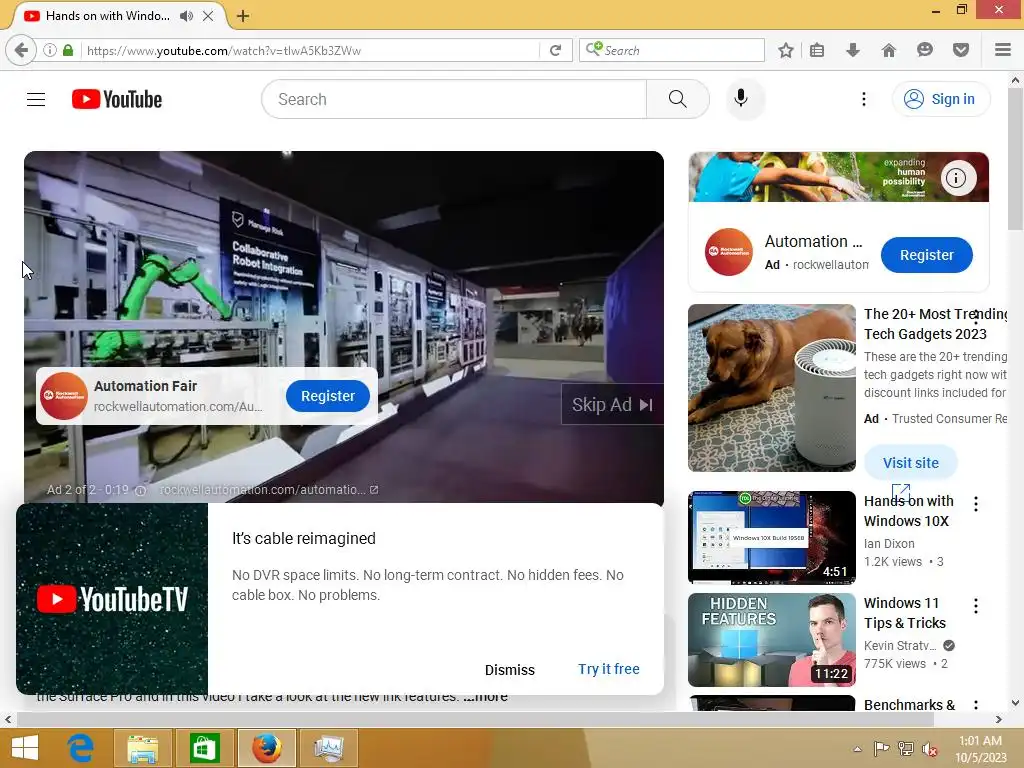Open the 'Hands on with Windows 10X' title
The width and height of the screenshot is (1024, 768).
pos(908,511)
